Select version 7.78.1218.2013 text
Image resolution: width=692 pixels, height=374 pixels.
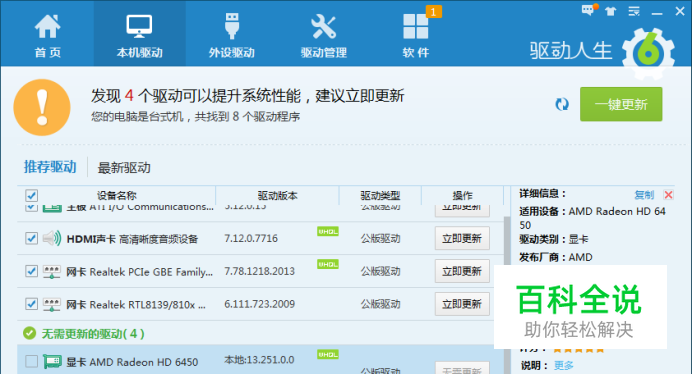pyautogui.click(x=260, y=271)
